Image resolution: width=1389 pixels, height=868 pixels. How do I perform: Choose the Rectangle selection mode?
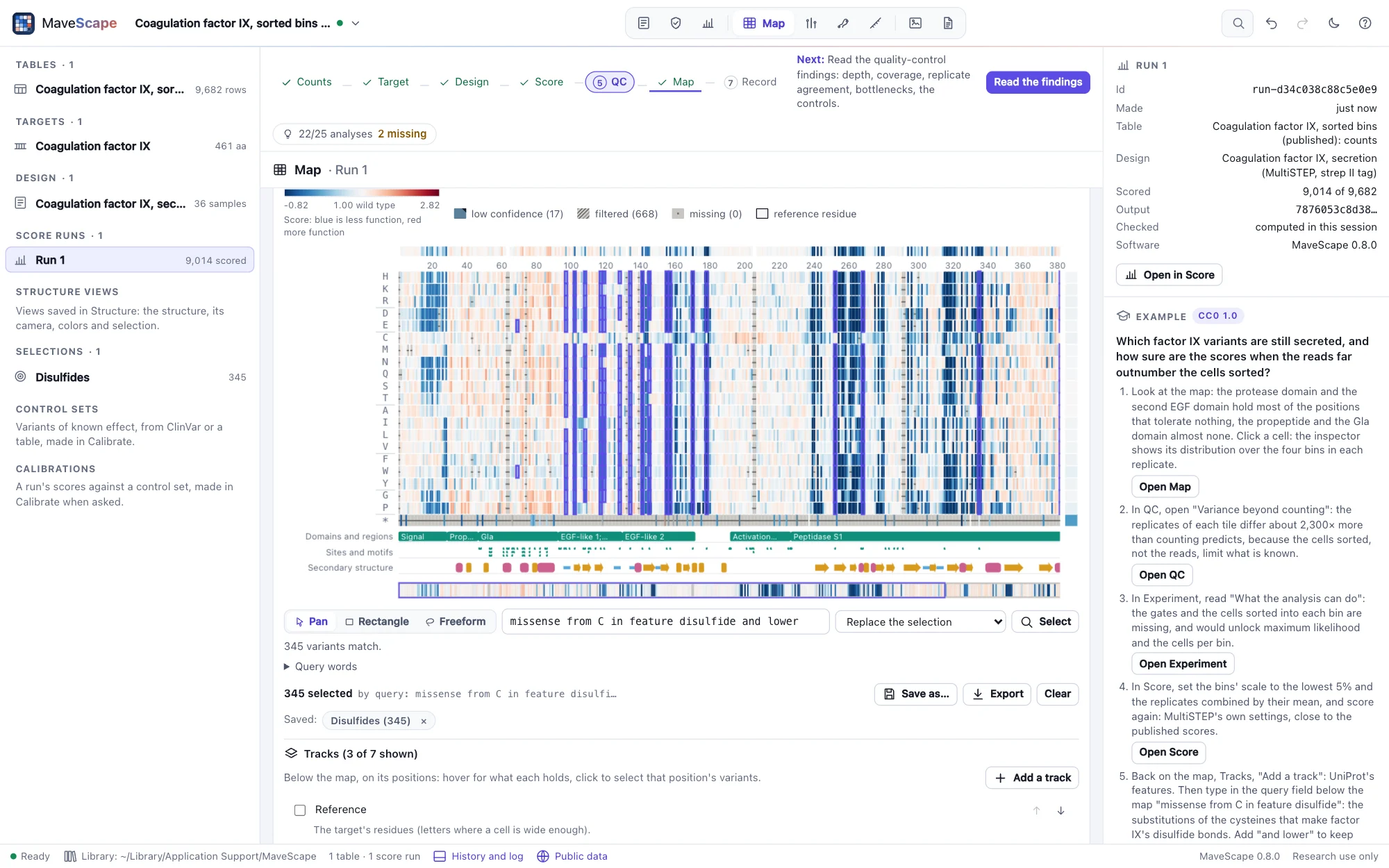coord(377,621)
